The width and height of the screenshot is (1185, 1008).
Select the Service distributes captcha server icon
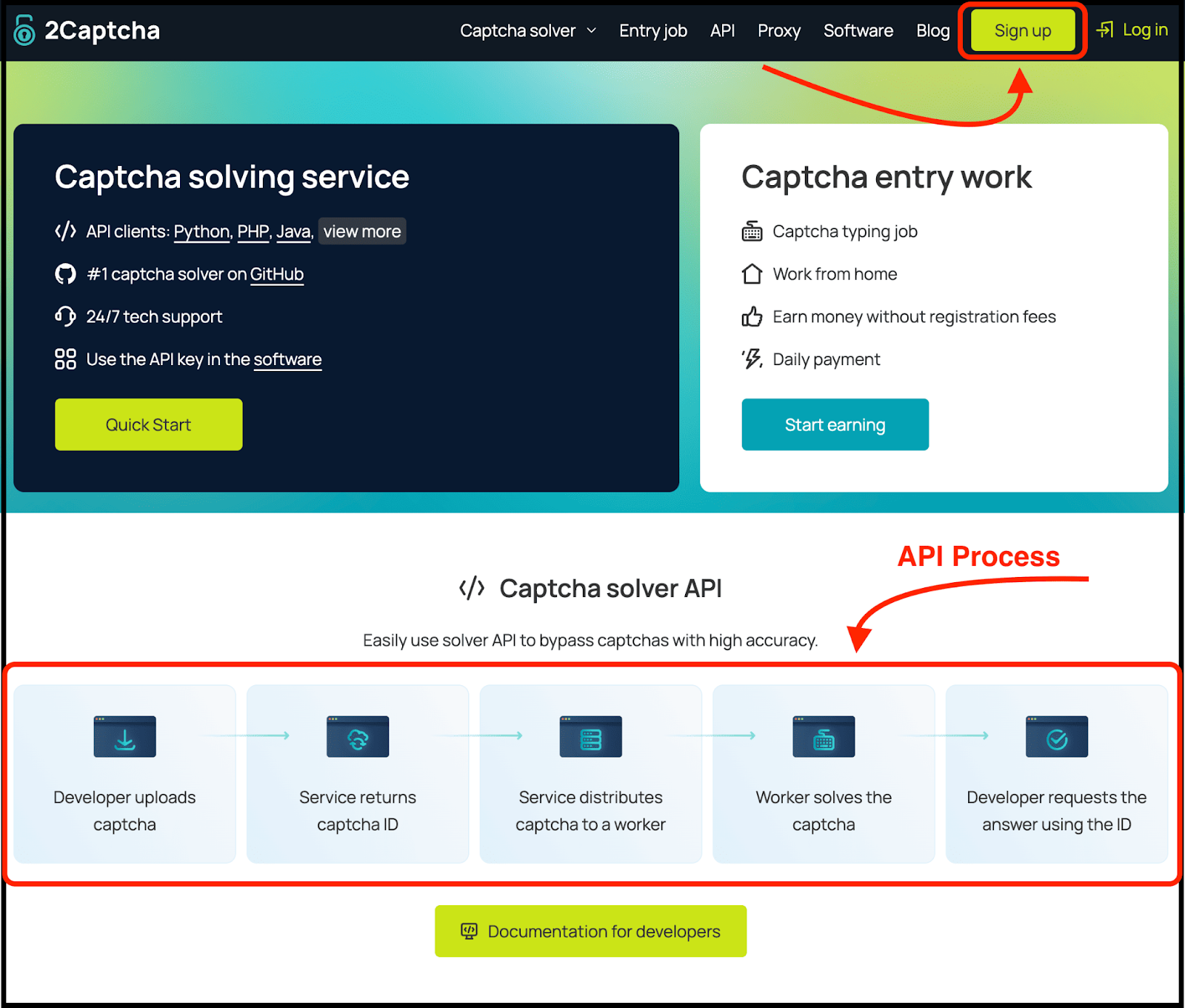coord(590,736)
